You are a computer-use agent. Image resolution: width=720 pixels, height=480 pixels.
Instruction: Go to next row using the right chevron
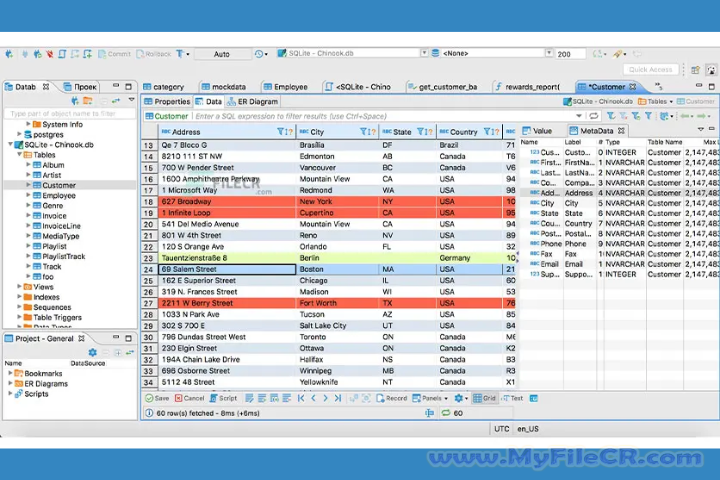[326, 398]
